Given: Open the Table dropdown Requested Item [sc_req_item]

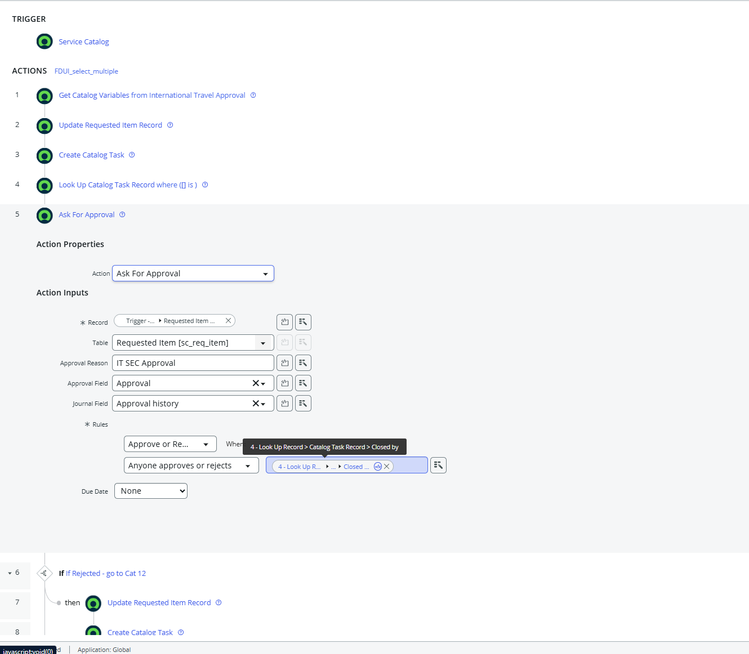Looking at the screenshot, I should click(193, 343).
